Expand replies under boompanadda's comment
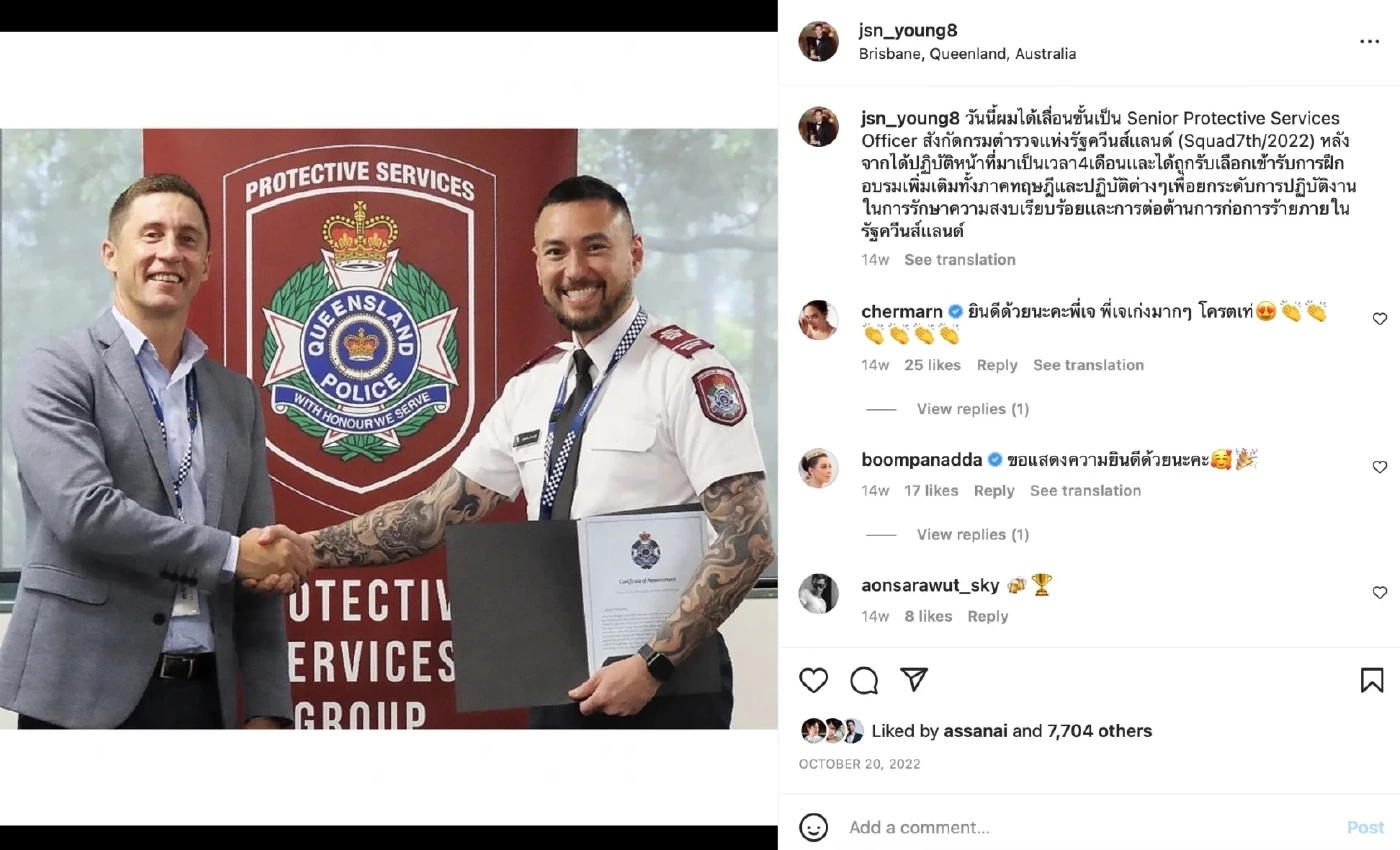Screen dimensions: 1400x850 click(x=972, y=535)
